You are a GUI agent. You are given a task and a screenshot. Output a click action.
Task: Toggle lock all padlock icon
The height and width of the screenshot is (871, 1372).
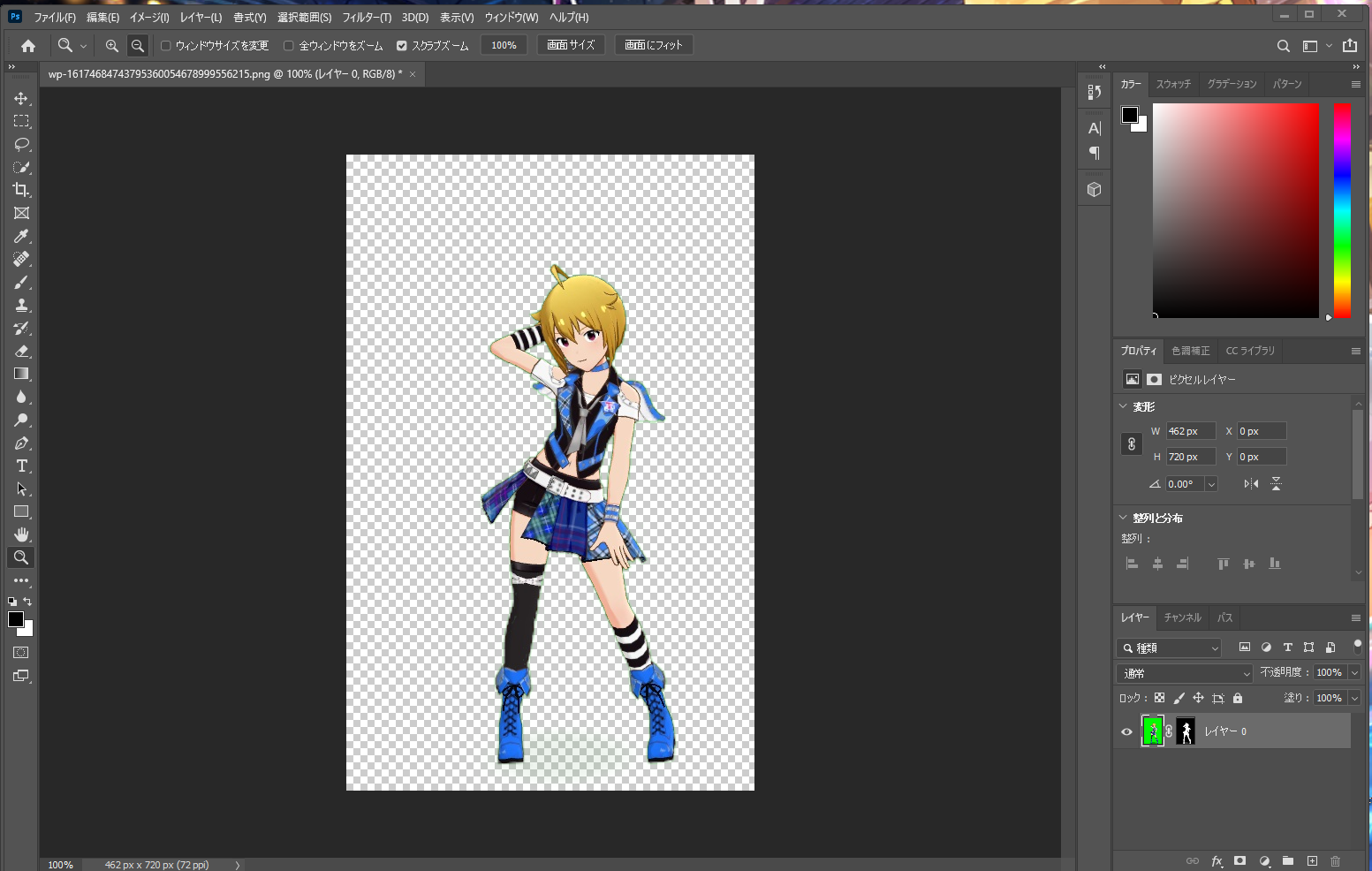click(1238, 698)
